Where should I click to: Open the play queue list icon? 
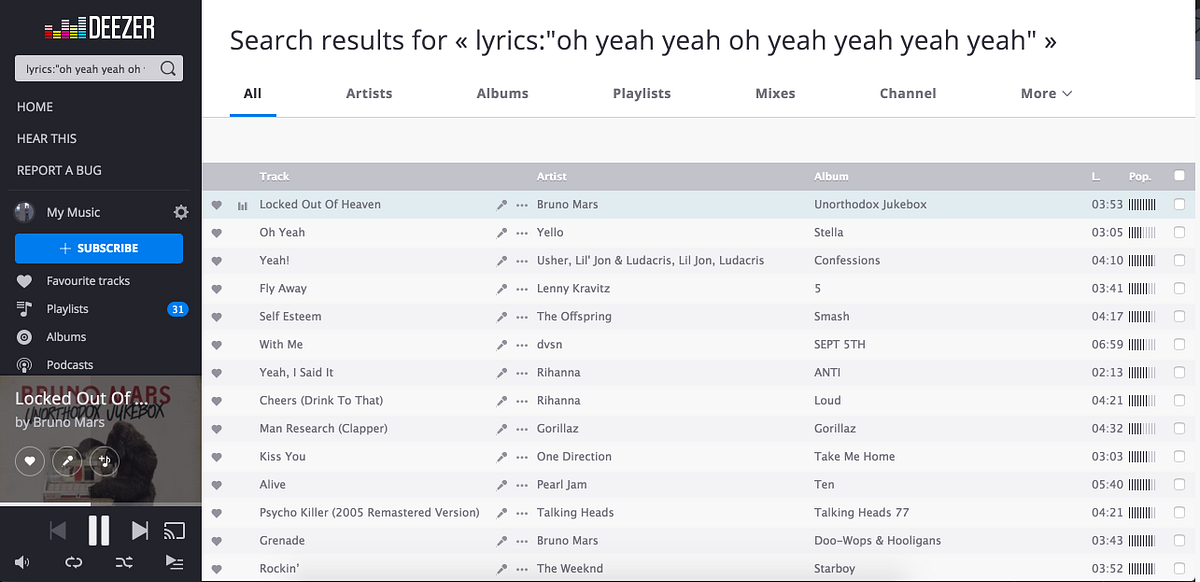174,562
